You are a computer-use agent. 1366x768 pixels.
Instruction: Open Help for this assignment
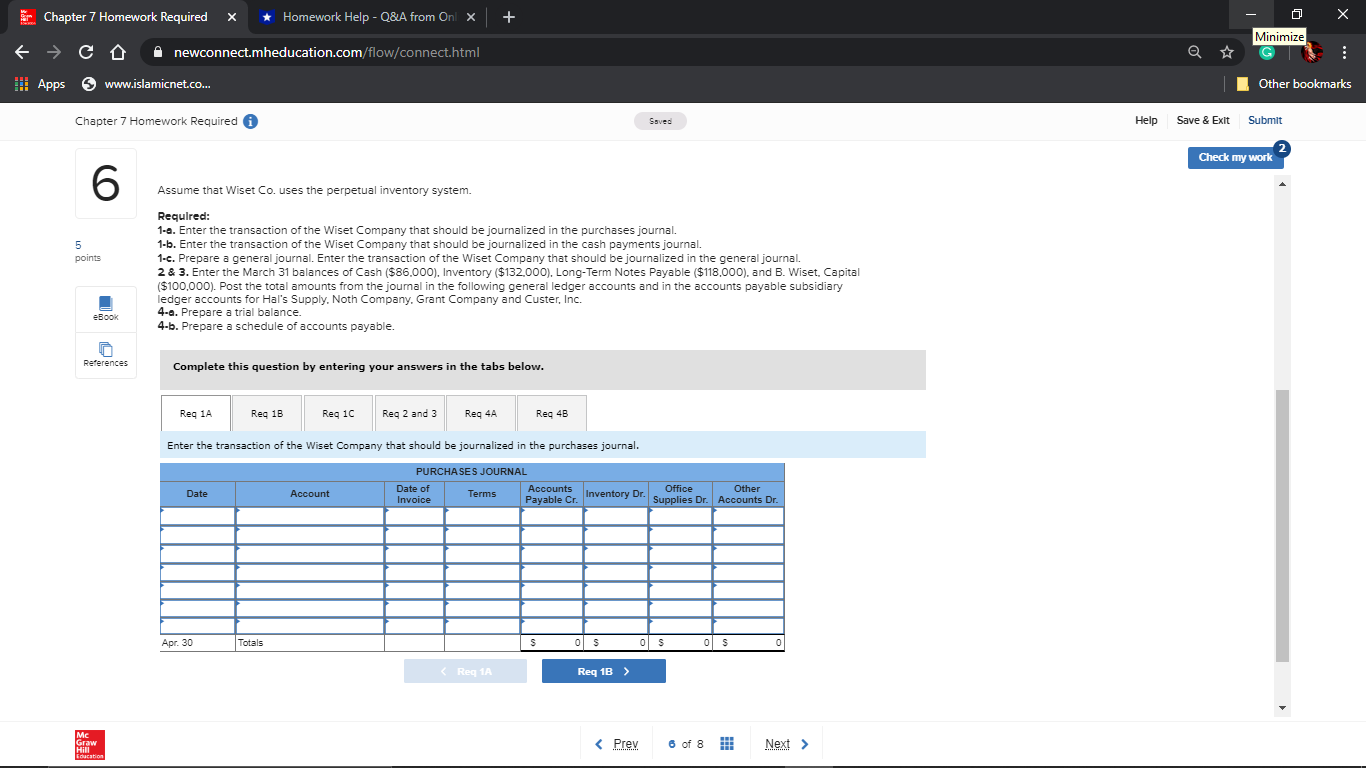(x=1146, y=120)
